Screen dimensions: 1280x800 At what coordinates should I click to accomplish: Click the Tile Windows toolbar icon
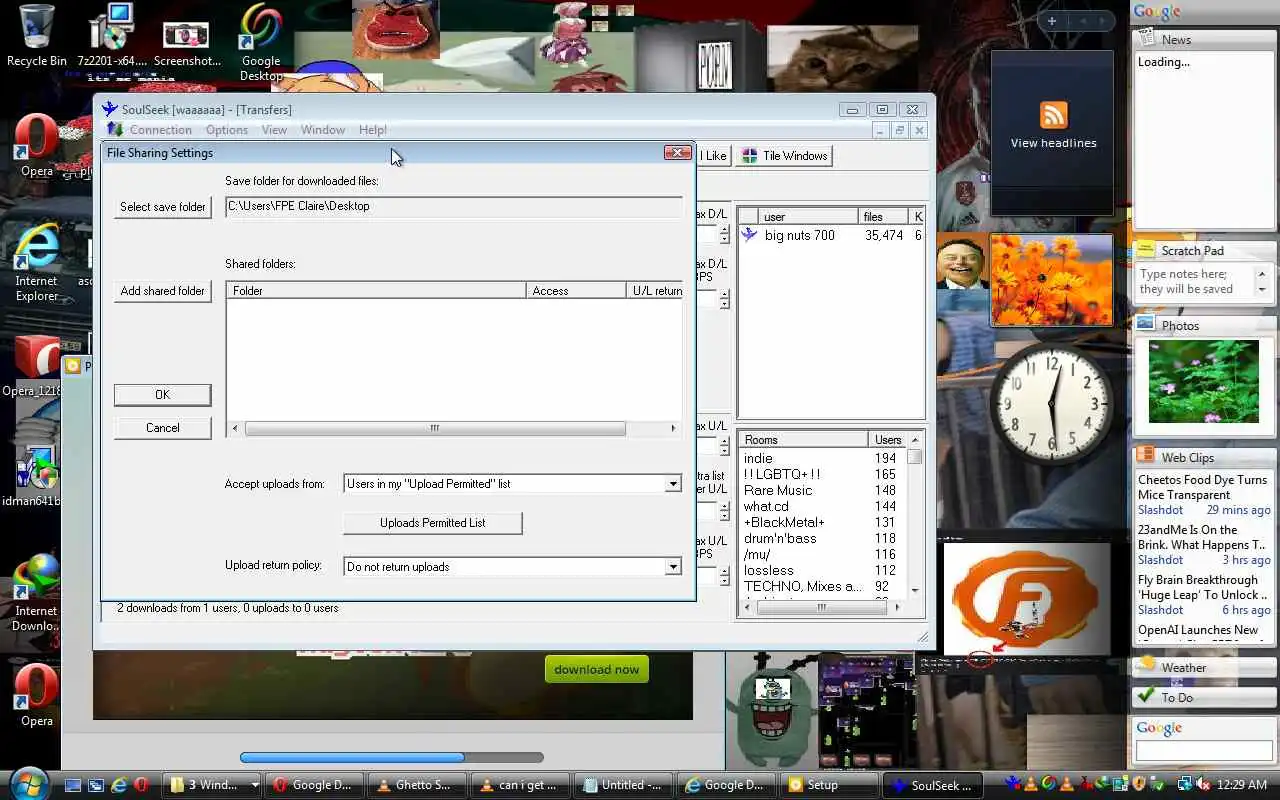[749, 156]
